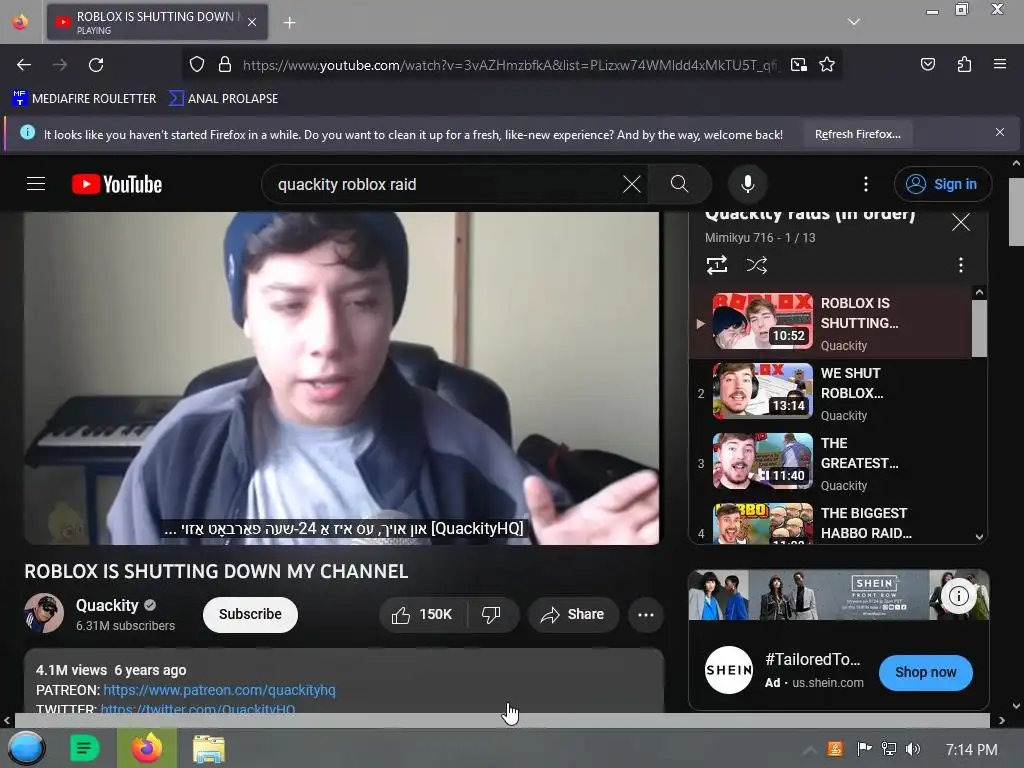This screenshot has width=1024, height=768.
Task: Toggle shuffle playlist
Action: point(756,264)
